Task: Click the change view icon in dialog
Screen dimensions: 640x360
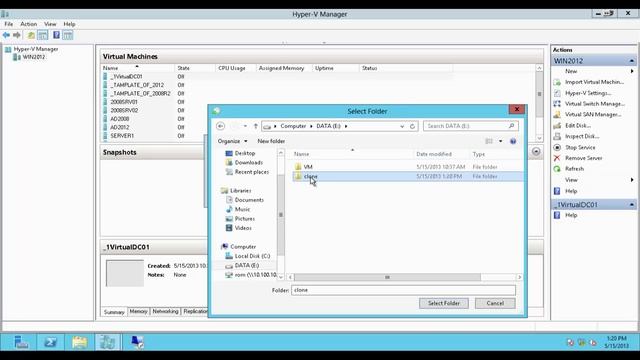Action: [489, 141]
